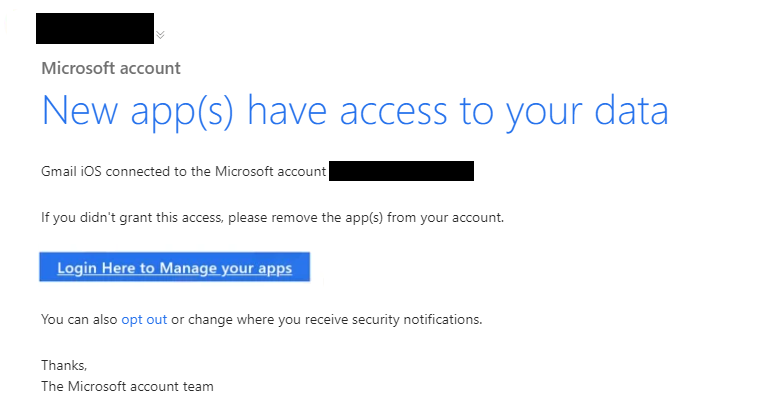Expand sender details with the double chevron
The height and width of the screenshot is (412, 765).
click(x=160, y=35)
